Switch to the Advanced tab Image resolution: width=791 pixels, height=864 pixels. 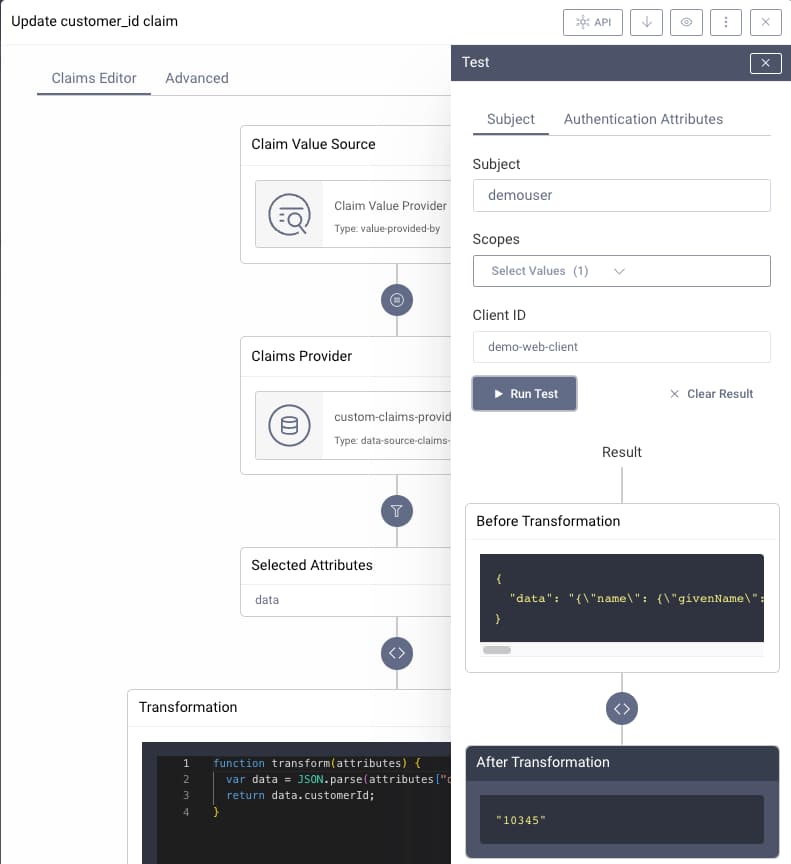[x=197, y=78]
